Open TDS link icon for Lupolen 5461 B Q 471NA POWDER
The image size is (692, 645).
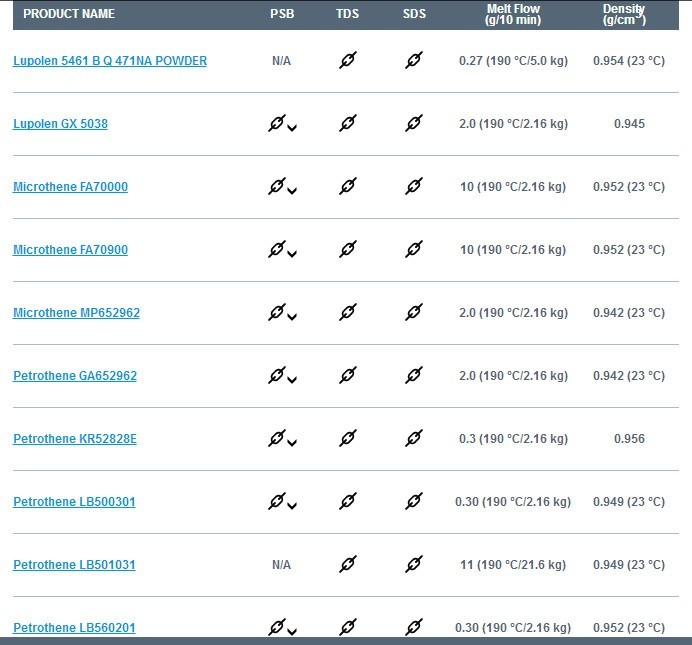348,60
